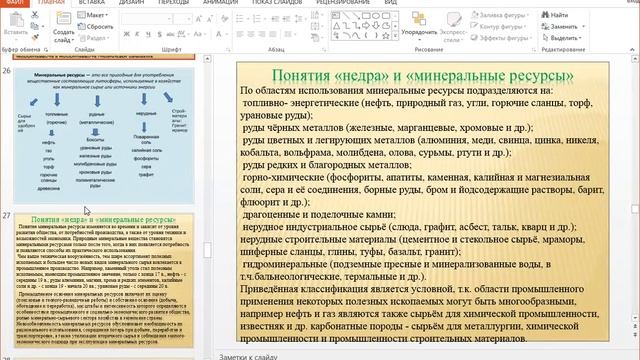Open the АНИМАЦИЯ ribbon tab
Viewport: 640px width, 360px height.
(220, 2)
